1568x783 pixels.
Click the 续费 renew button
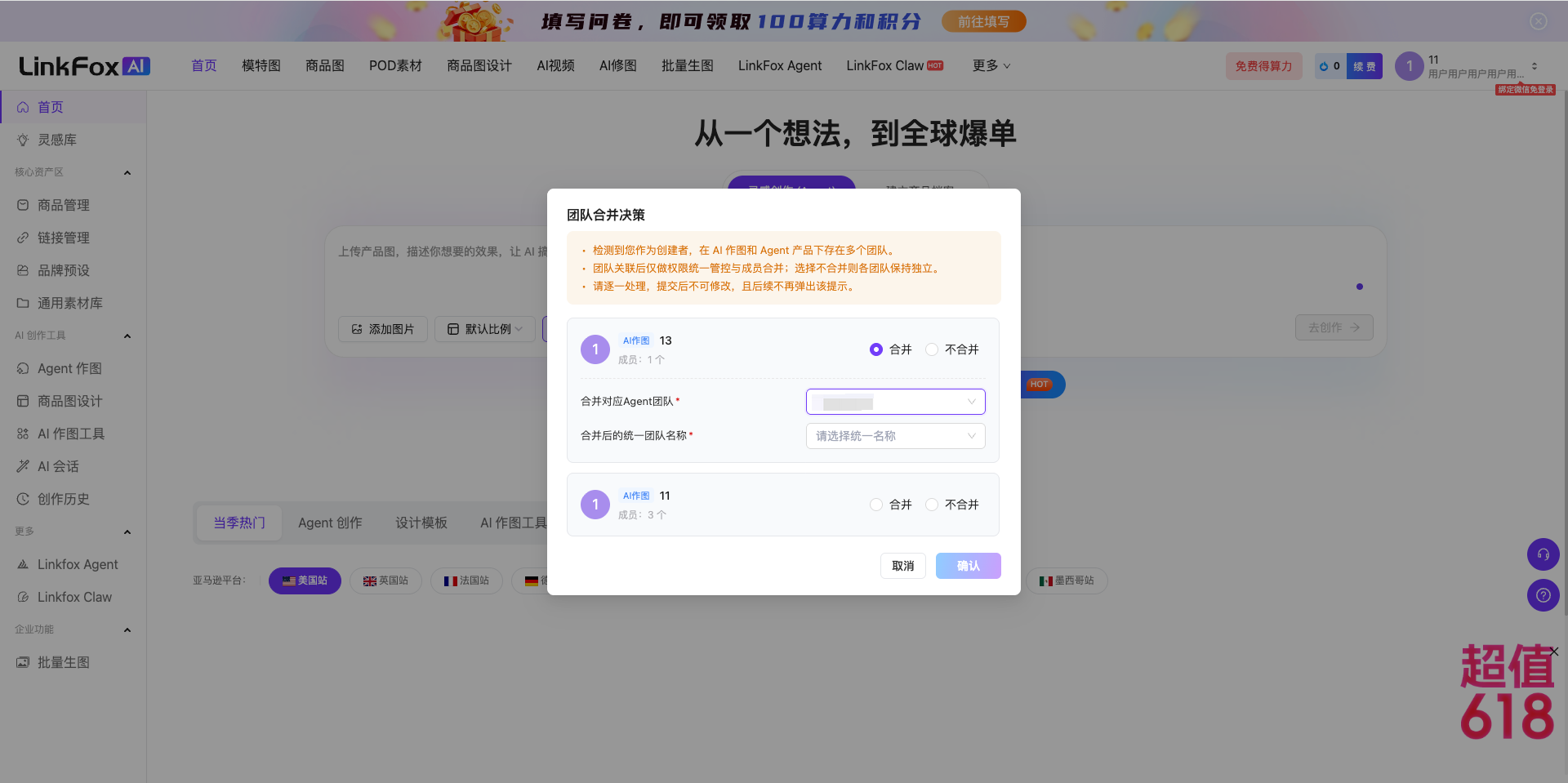1365,66
